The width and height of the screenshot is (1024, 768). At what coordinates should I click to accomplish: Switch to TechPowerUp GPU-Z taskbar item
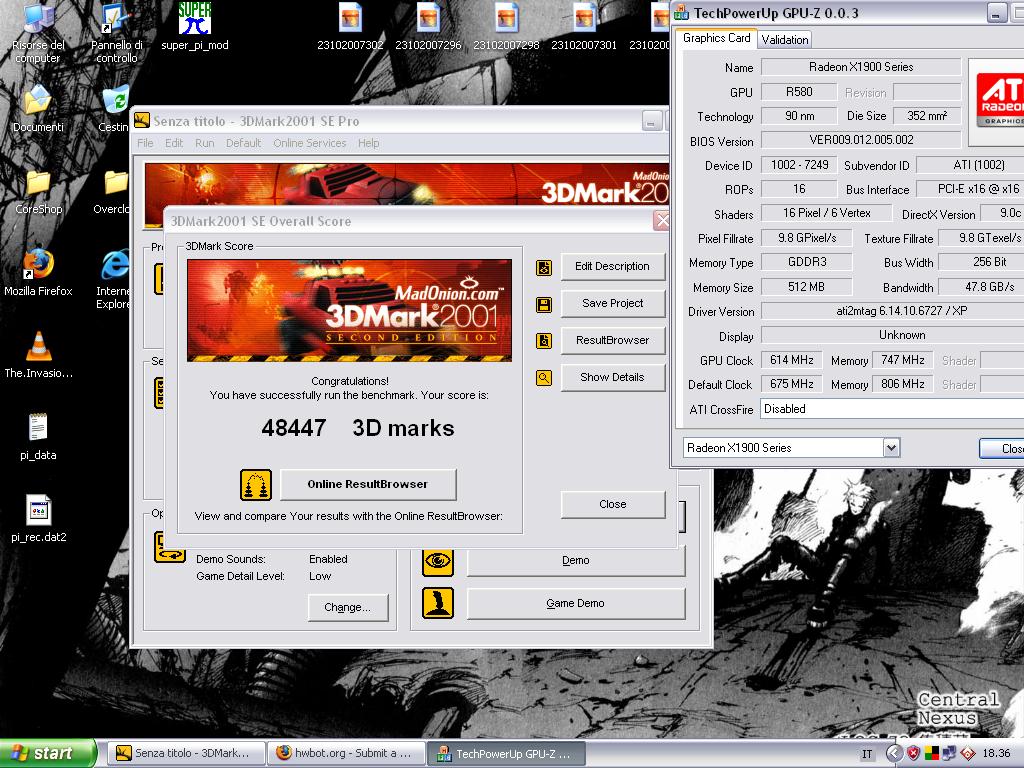507,754
